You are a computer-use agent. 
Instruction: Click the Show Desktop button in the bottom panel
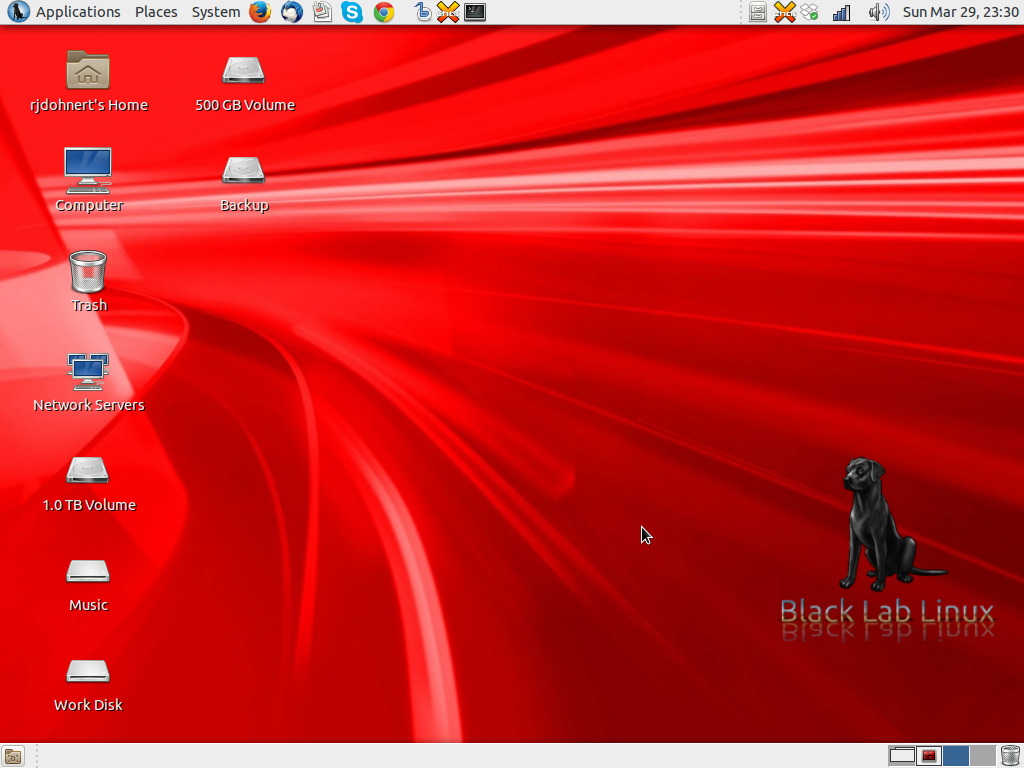coord(13,756)
